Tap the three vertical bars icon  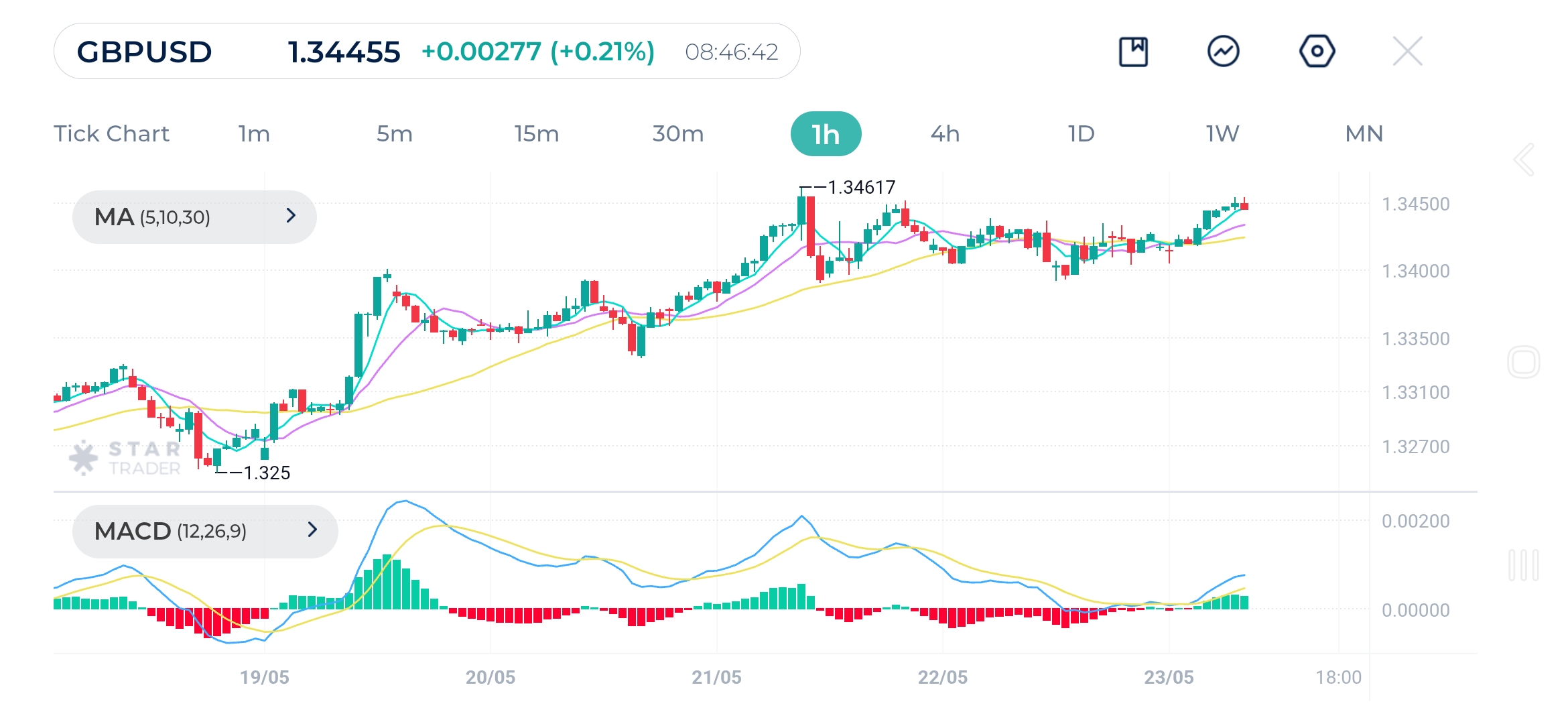pos(1523,565)
